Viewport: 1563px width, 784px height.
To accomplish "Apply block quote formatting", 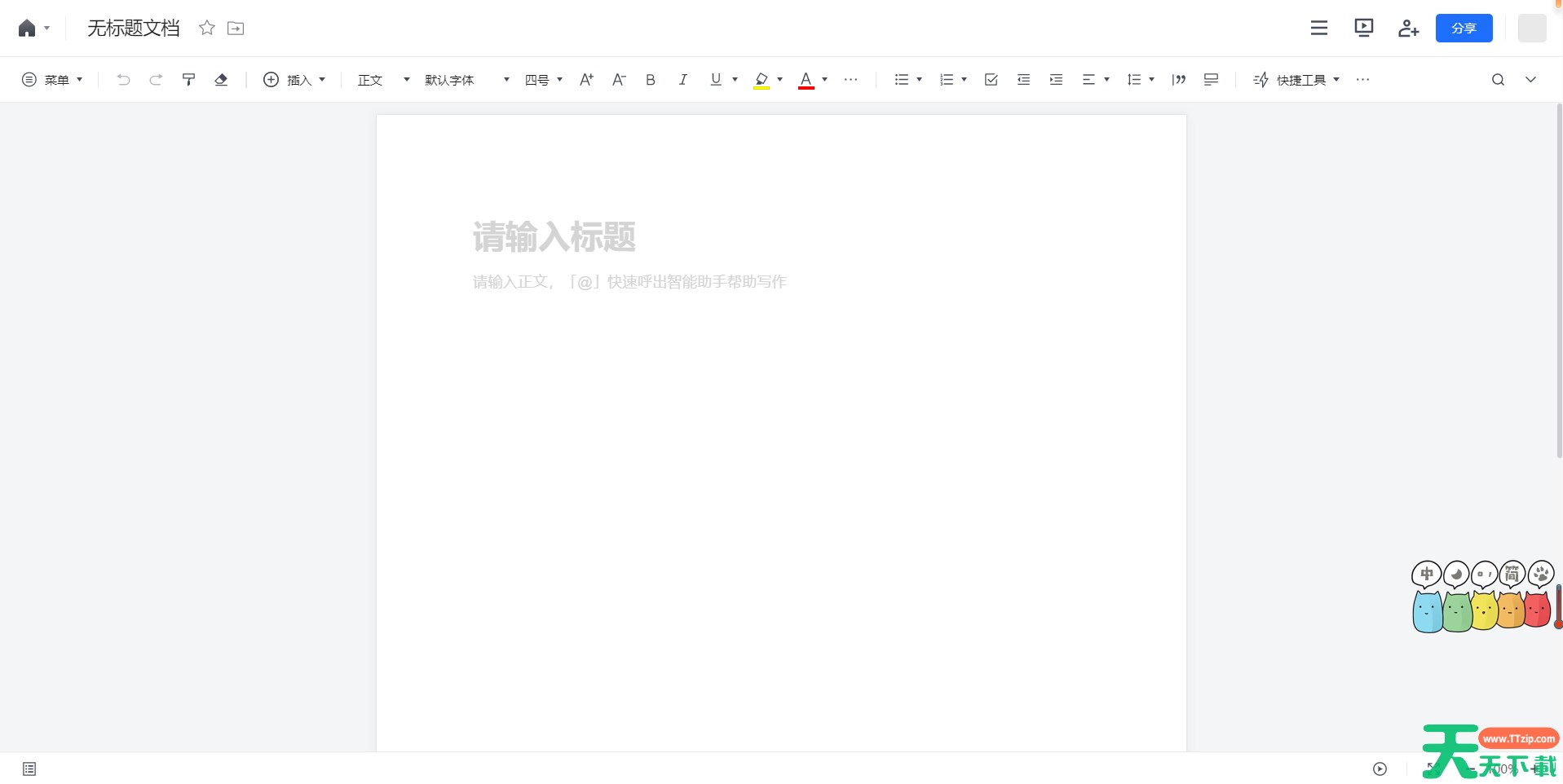I will pos(1178,80).
